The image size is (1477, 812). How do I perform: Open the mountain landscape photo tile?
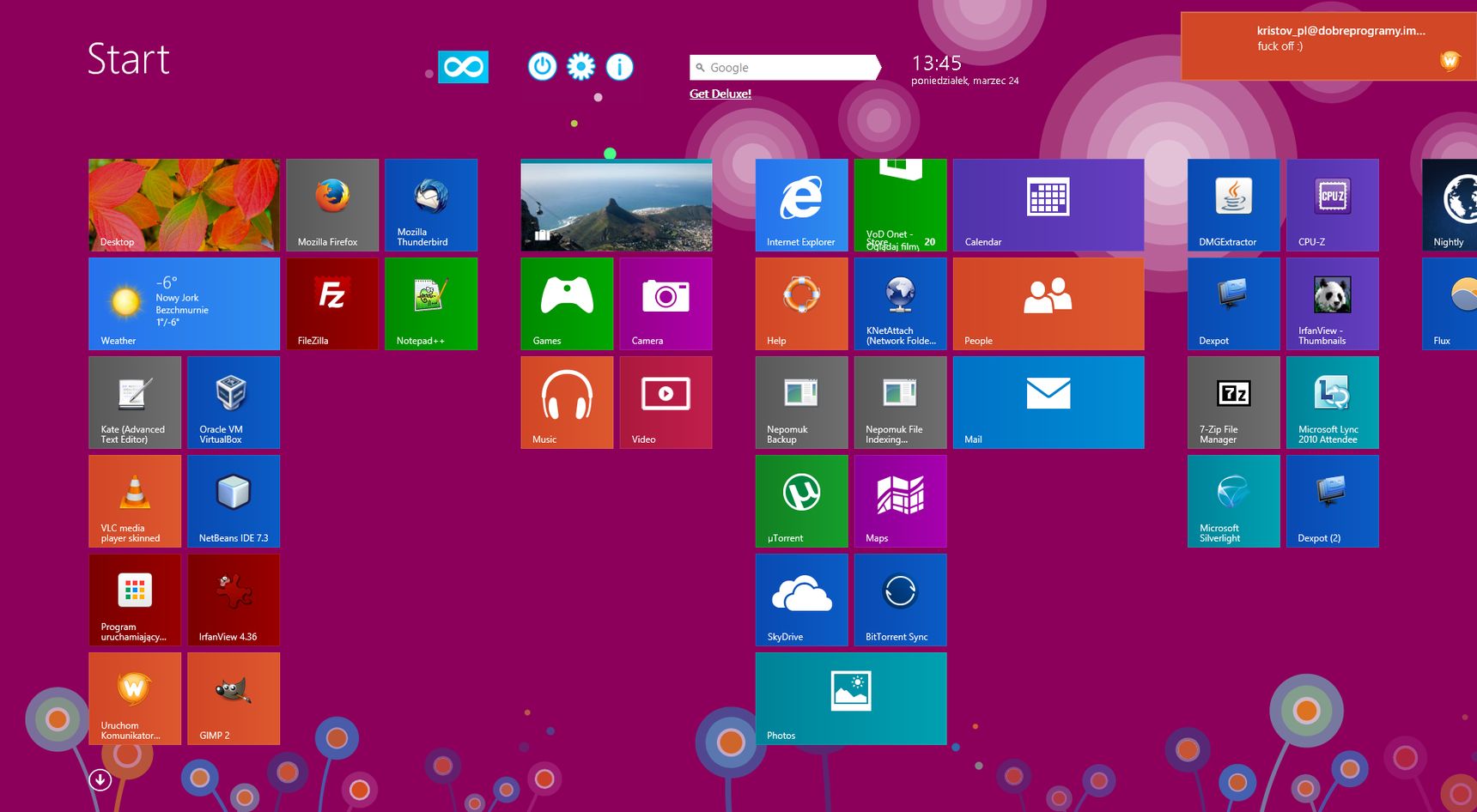pyautogui.click(x=617, y=205)
